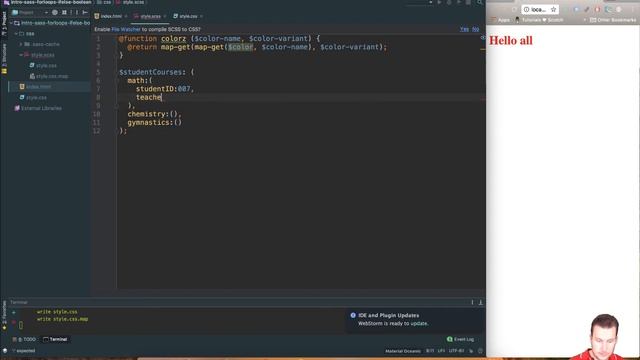The width and height of the screenshot is (640, 360).
Task: Collapse the css folder in the tree
Action: tap(16, 33)
